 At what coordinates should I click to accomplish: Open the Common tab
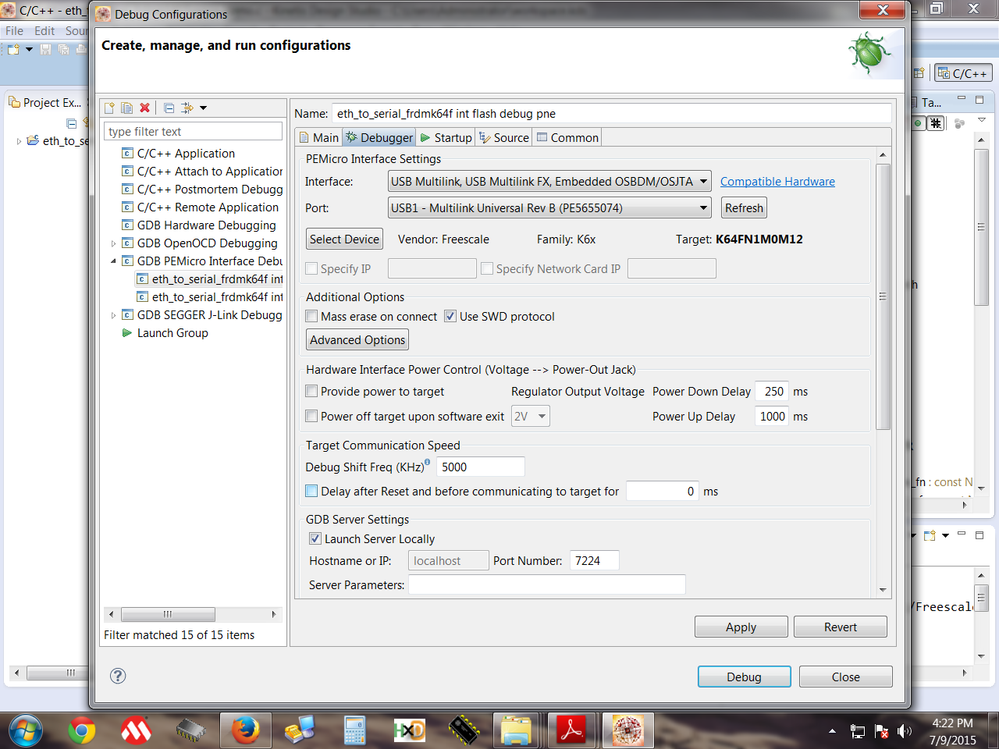[568, 138]
